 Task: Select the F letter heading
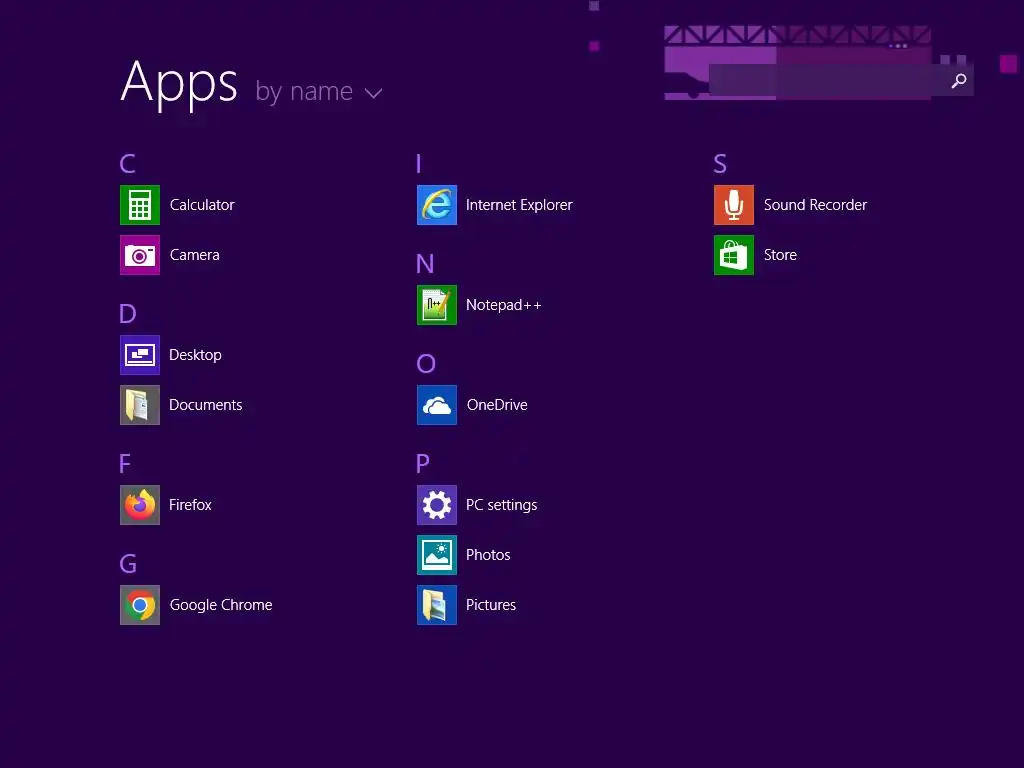click(125, 464)
